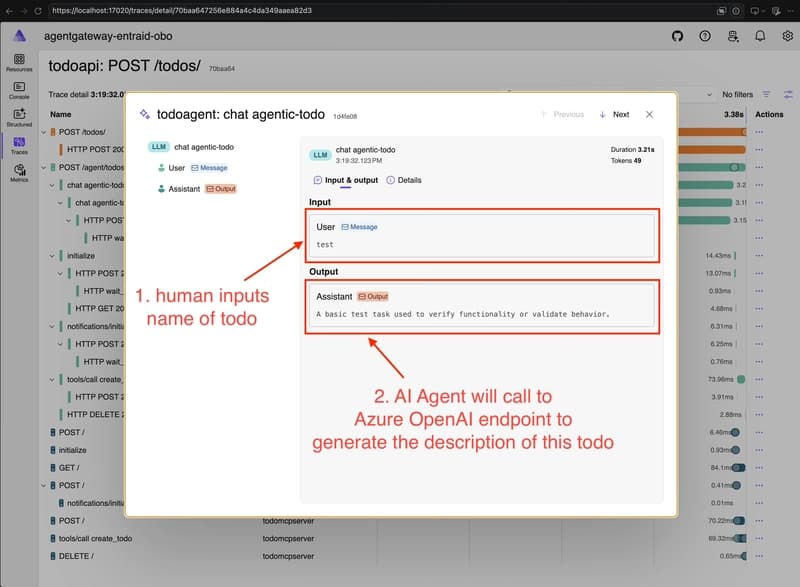Viewport: 800px width, 587px height.
Task: Select the GET / span row
Action: point(69,468)
